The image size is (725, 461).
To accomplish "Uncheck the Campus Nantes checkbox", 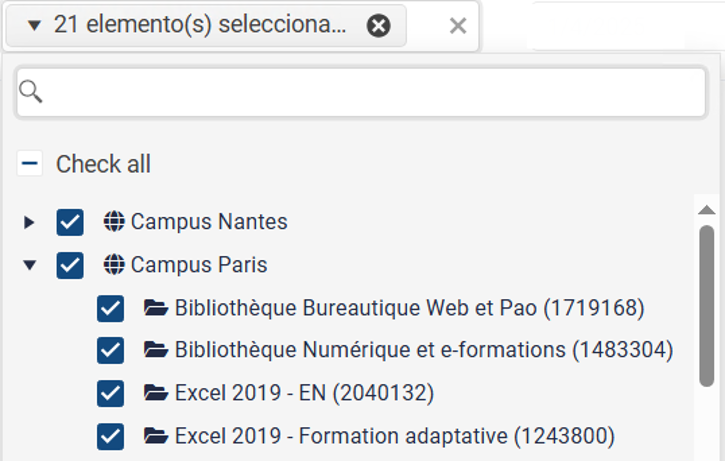I will (70, 222).
